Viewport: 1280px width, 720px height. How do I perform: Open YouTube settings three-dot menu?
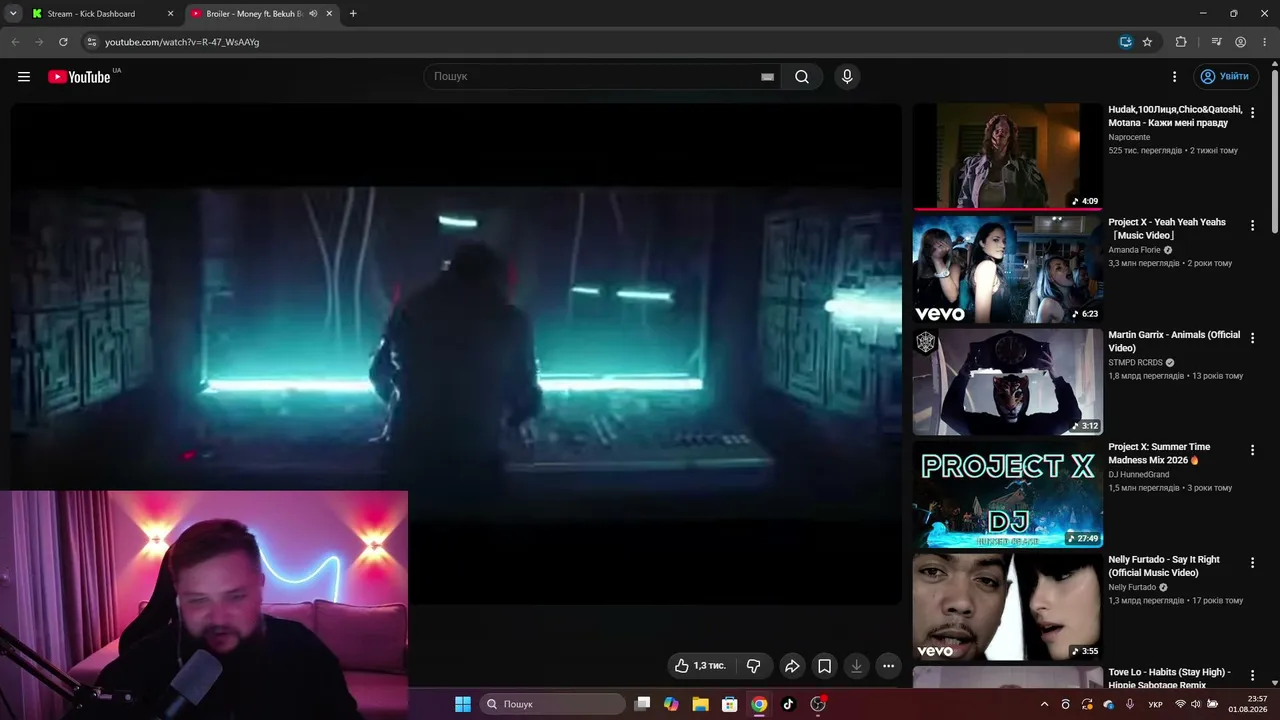click(1175, 77)
